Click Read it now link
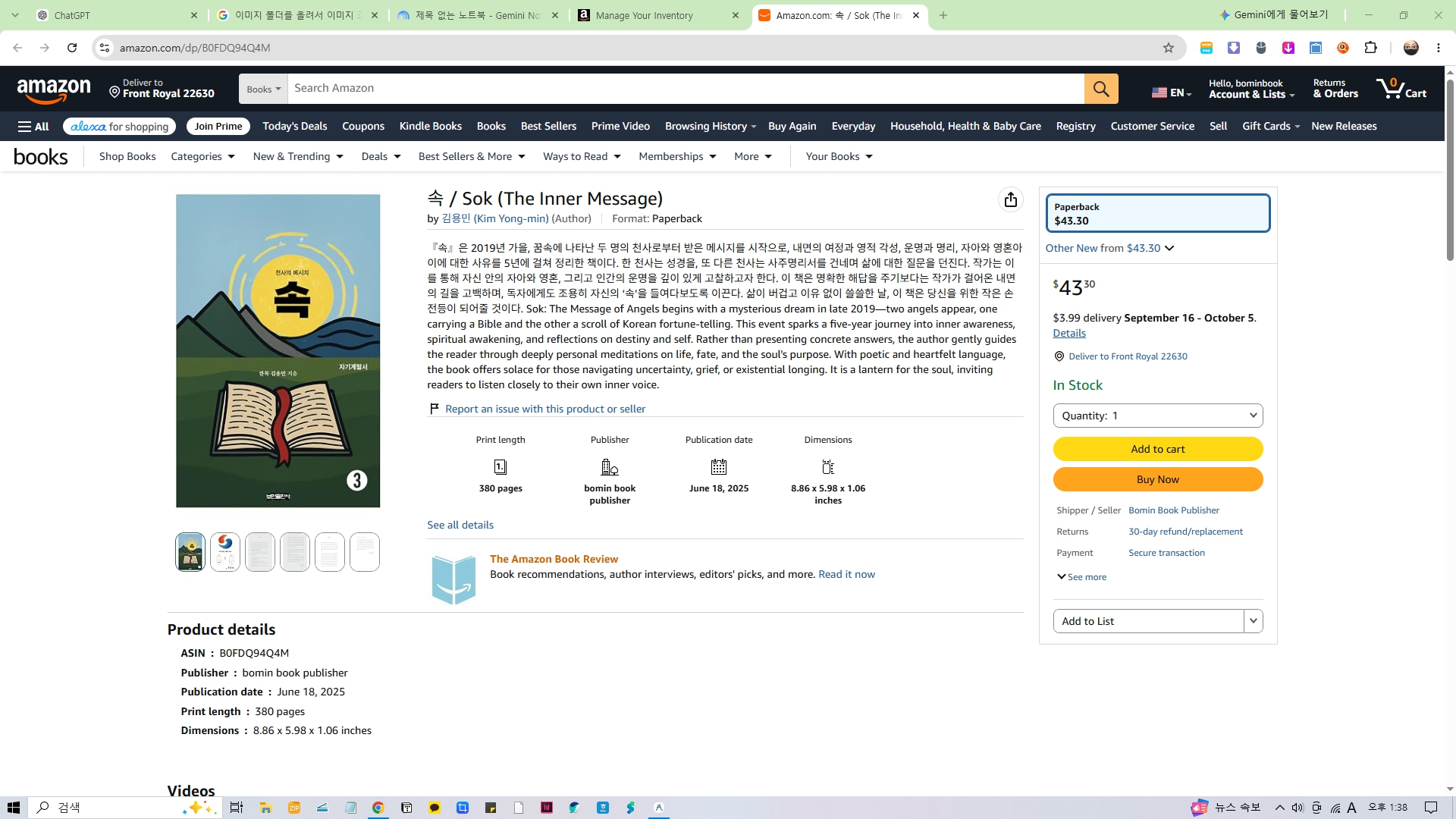This screenshot has width=1456, height=819. [x=846, y=574]
